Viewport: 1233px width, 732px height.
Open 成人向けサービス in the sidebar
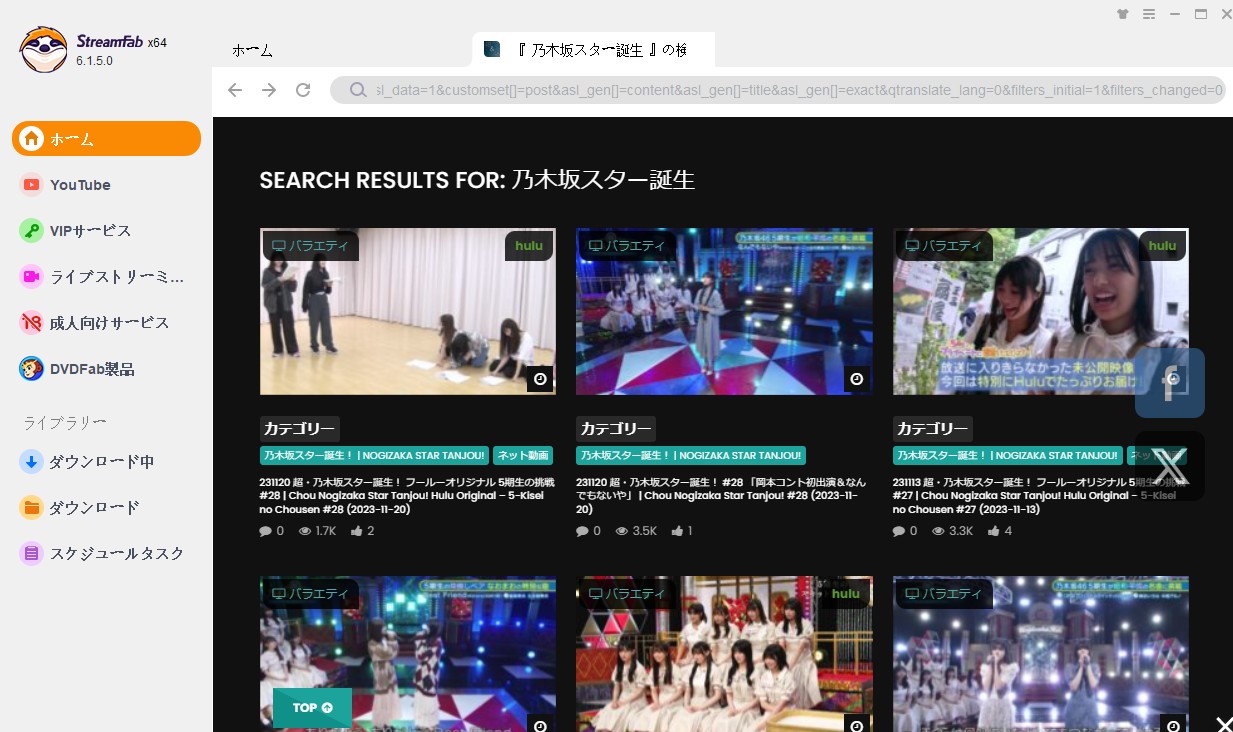coord(109,323)
